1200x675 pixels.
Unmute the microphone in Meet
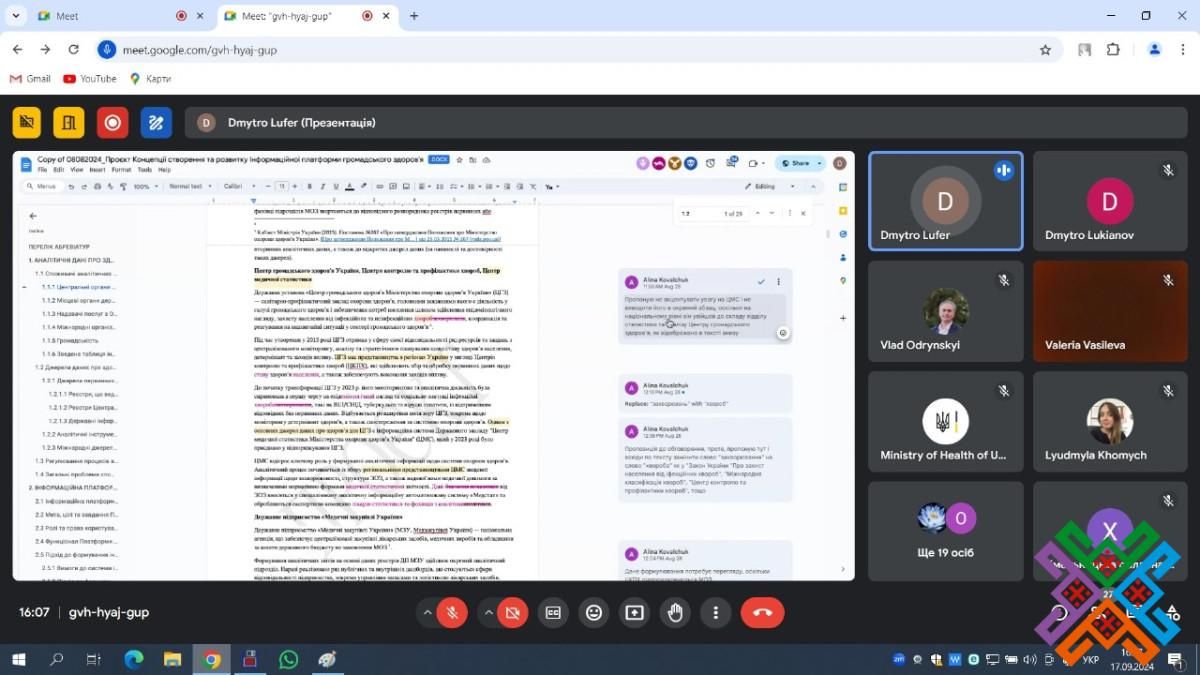[452, 612]
